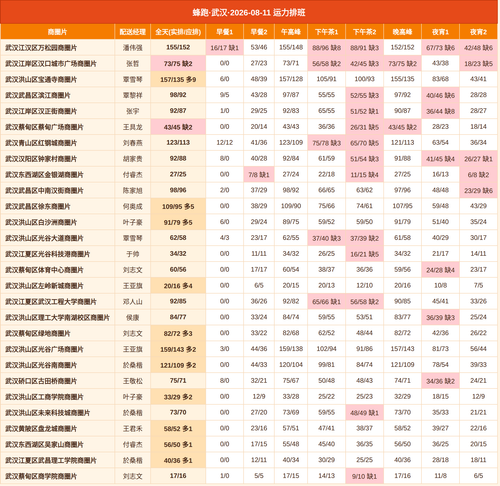The height and width of the screenshot is (486, 500).
Task: Select row name 武汉江岸区汉口城市广场商圈片
Action: click(51, 64)
